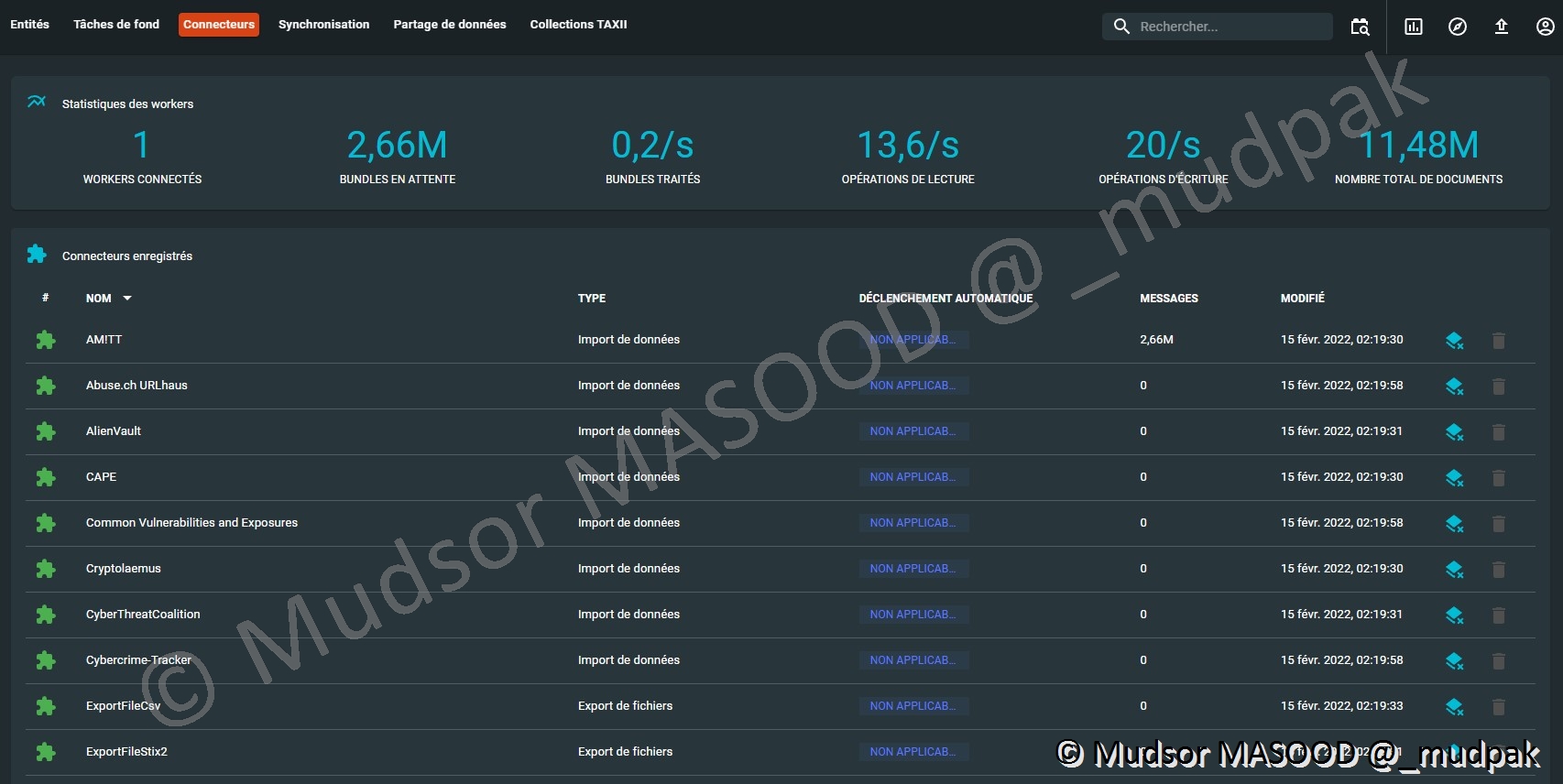Open Partage de données tab
Screen dimensions: 1563x784
point(449,25)
